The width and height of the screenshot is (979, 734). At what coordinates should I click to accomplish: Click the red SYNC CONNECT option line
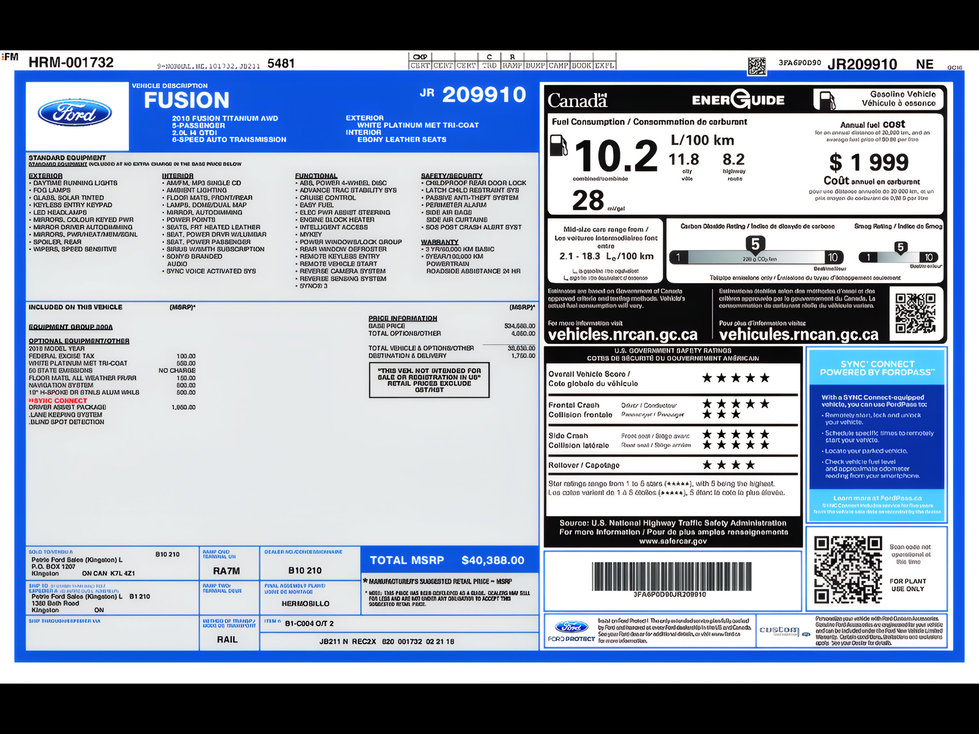pos(58,400)
